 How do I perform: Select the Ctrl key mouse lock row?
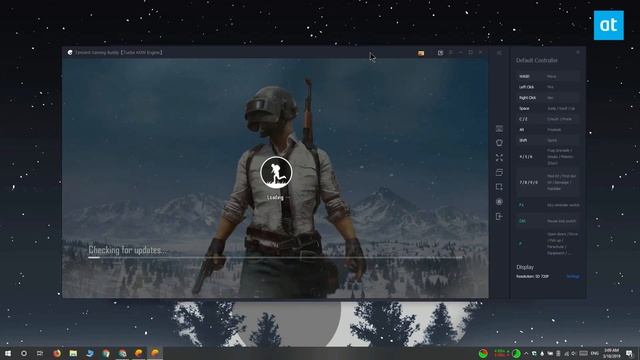click(x=547, y=221)
